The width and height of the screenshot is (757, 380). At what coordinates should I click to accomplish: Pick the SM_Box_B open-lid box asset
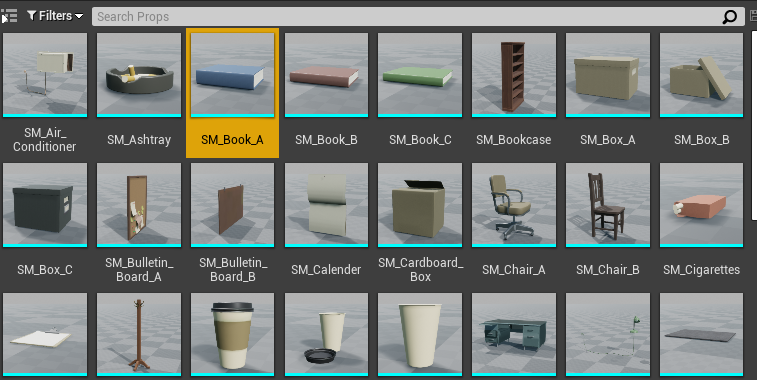click(701, 93)
